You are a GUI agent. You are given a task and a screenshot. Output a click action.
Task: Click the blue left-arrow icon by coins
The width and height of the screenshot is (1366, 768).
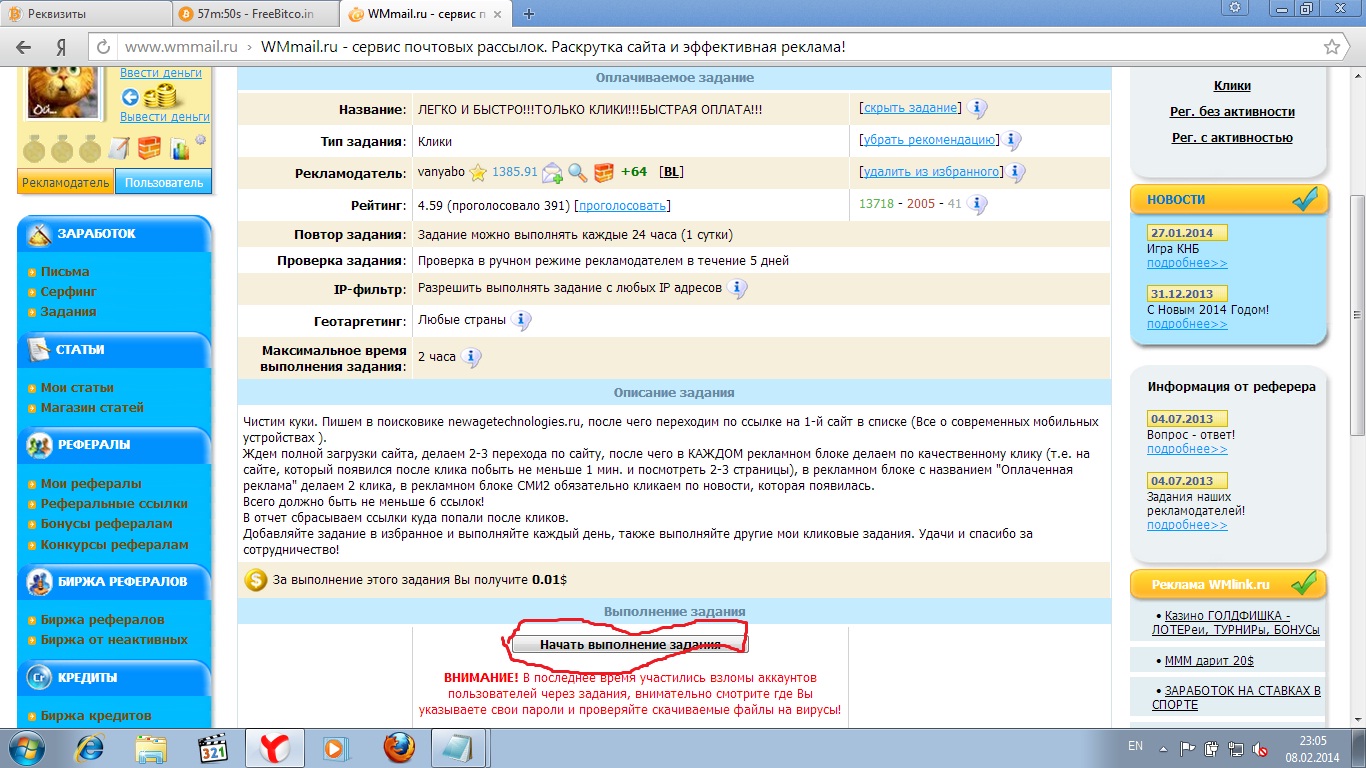129,97
